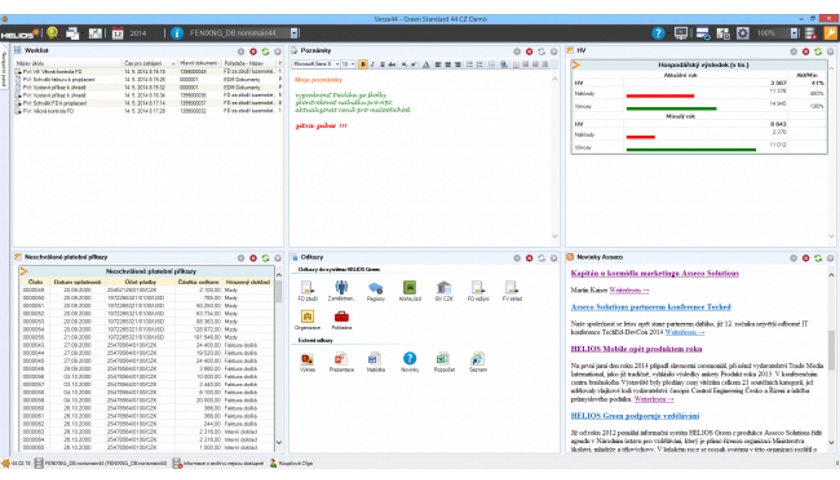Click the green magnifier search icon in toolbar
Screen dimensions: 840x480
pyautogui.click(x=52, y=33)
